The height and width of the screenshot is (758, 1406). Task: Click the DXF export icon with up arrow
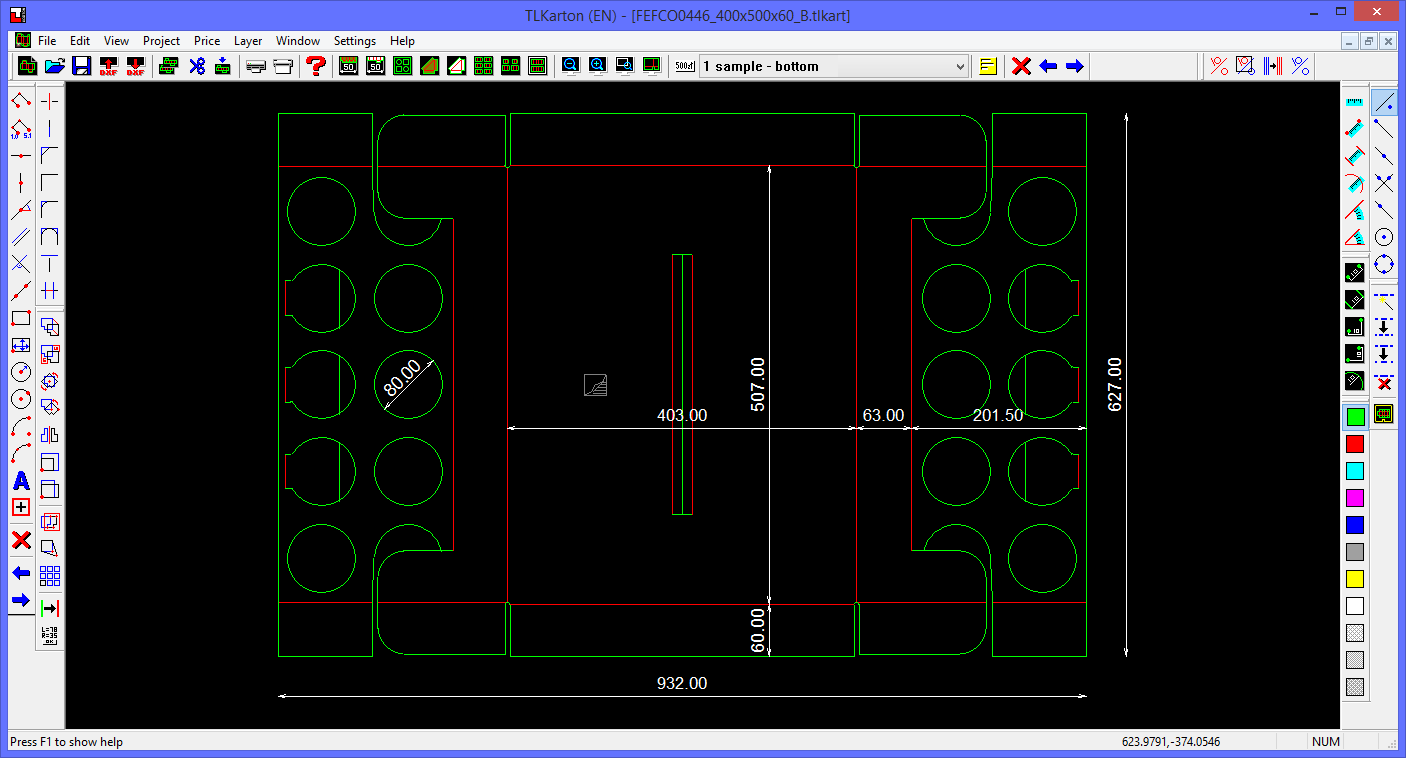pos(108,66)
